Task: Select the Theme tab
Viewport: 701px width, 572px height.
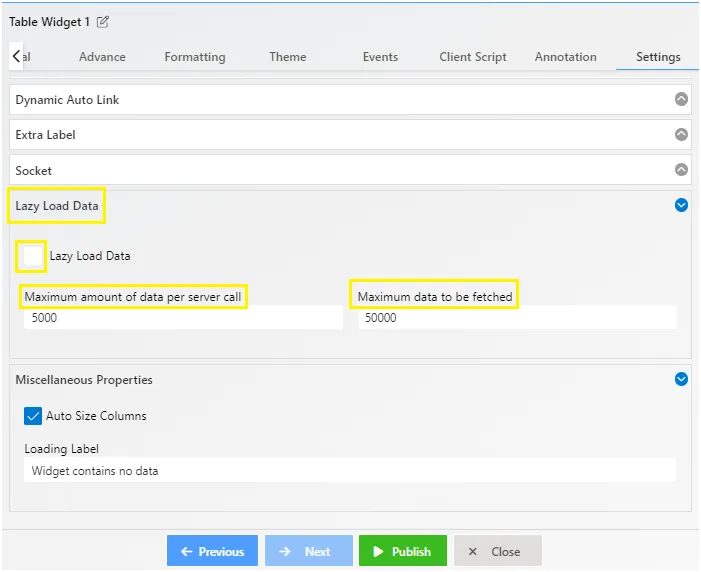Action: (x=287, y=57)
